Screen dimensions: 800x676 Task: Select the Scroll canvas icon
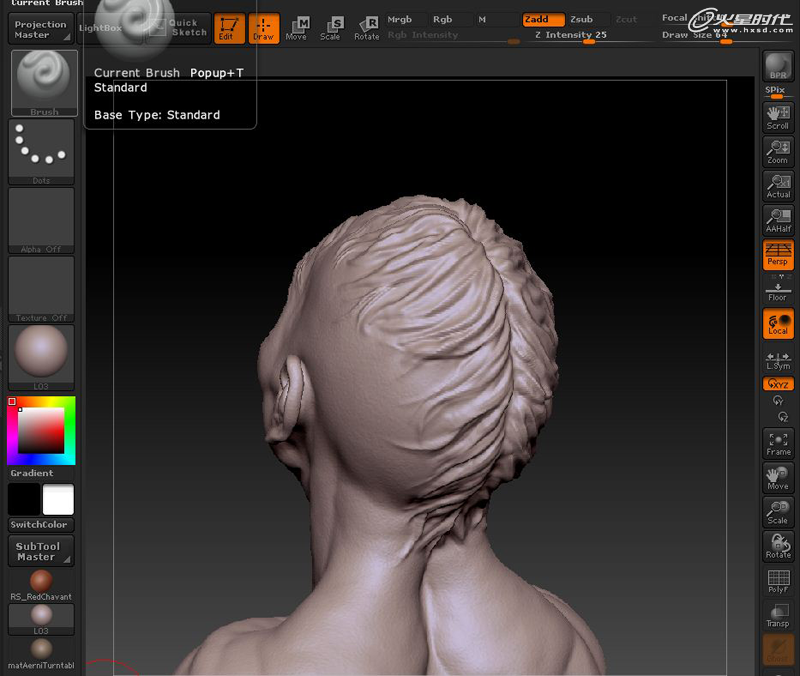click(x=778, y=117)
